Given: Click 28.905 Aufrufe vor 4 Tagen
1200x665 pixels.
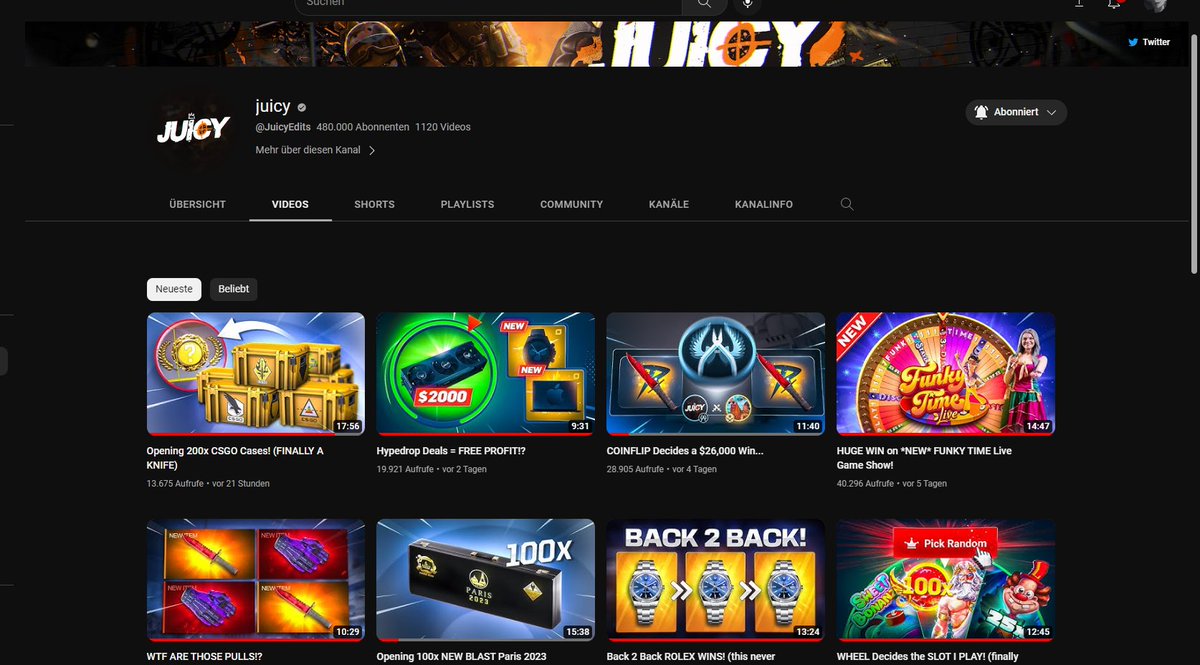Looking at the screenshot, I should (662, 469).
